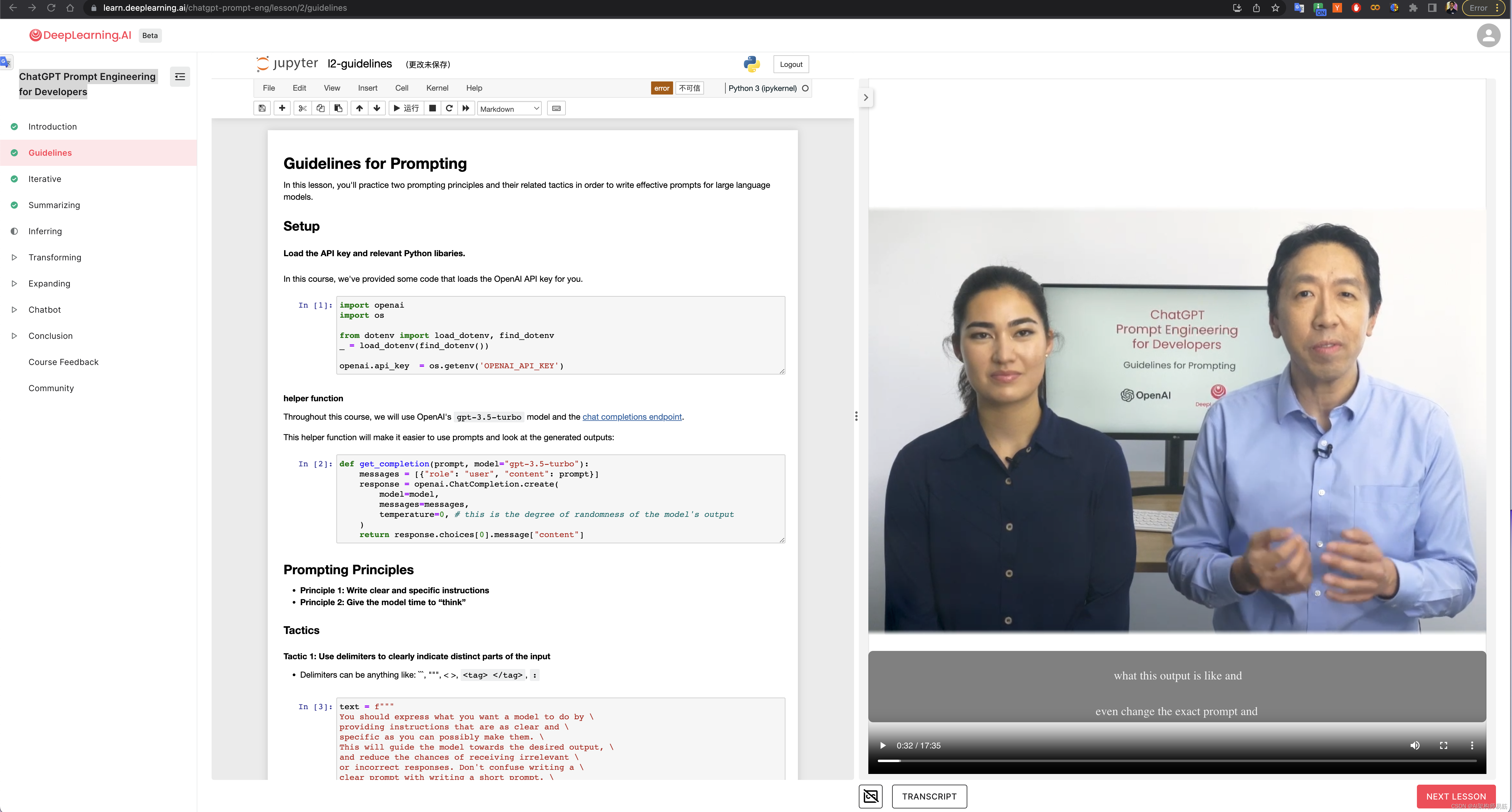Screen dimensions: 1512x812
Task: Insert a cell below with the plus icon
Action: pyautogui.click(x=282, y=108)
